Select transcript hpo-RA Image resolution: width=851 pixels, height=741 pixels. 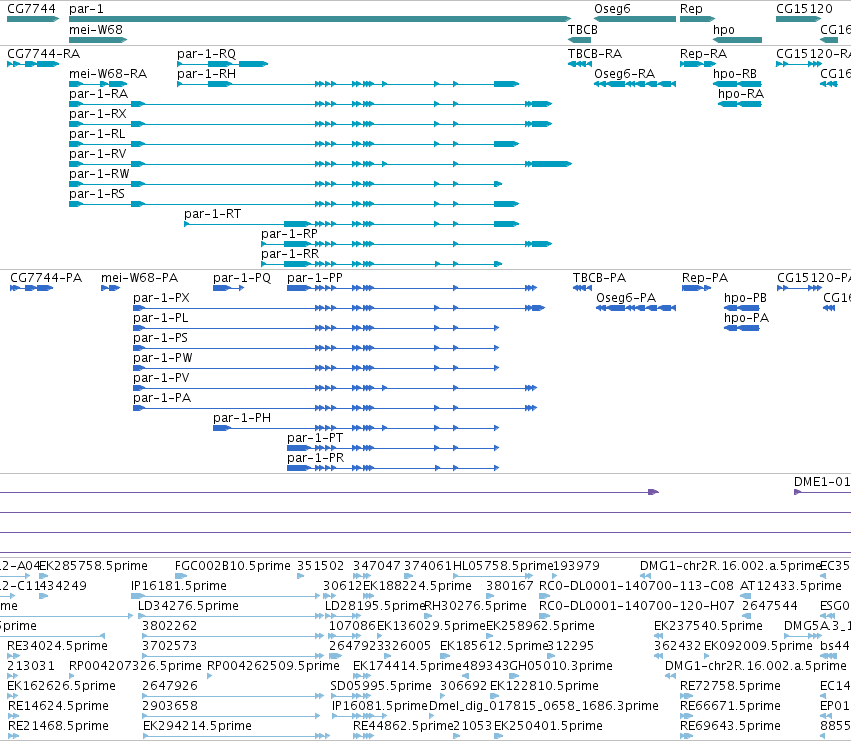click(x=741, y=94)
